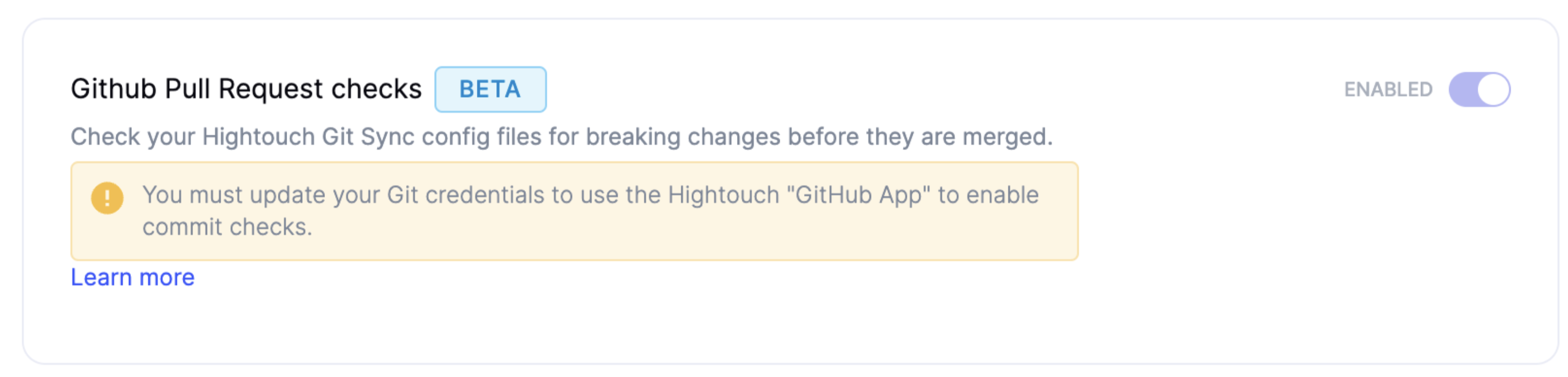The image size is (1568, 377).
Task: Click the quoted "GitHub App" text in warning
Action: (858, 195)
